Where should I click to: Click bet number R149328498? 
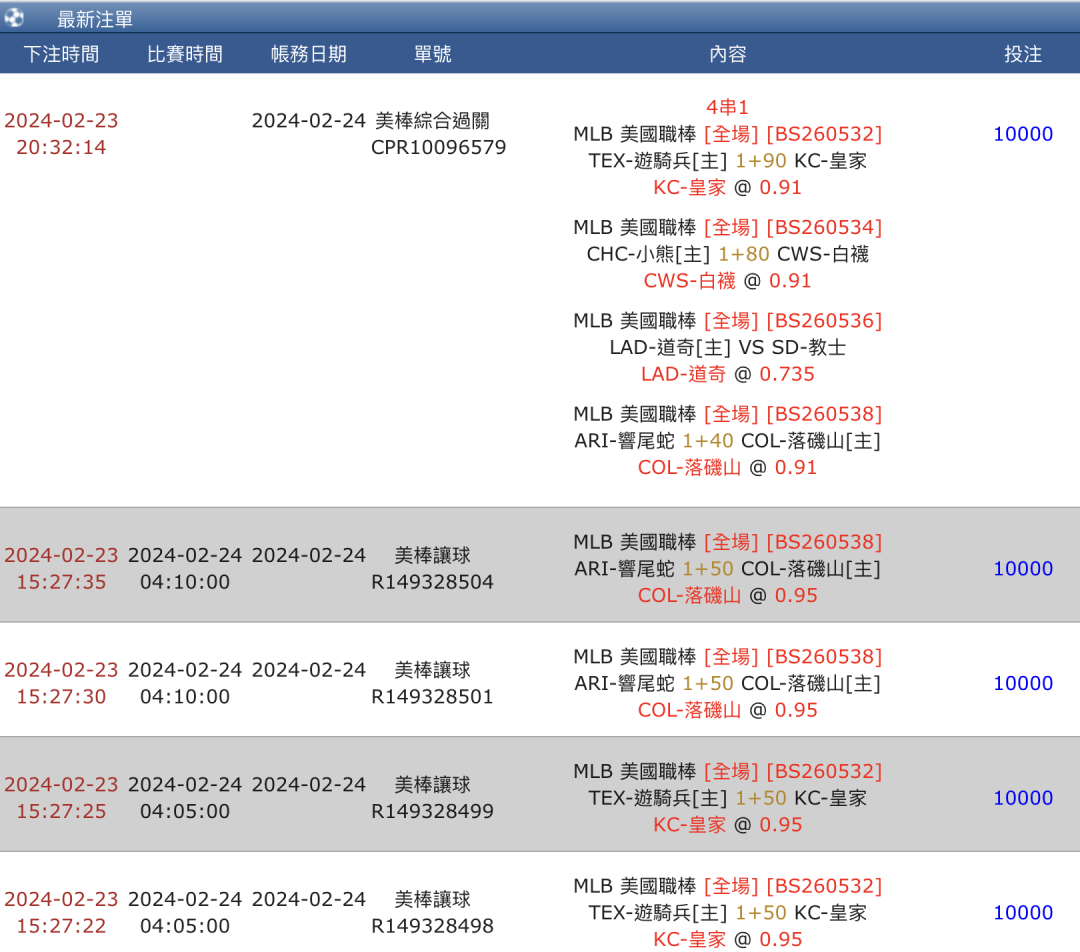(433, 926)
